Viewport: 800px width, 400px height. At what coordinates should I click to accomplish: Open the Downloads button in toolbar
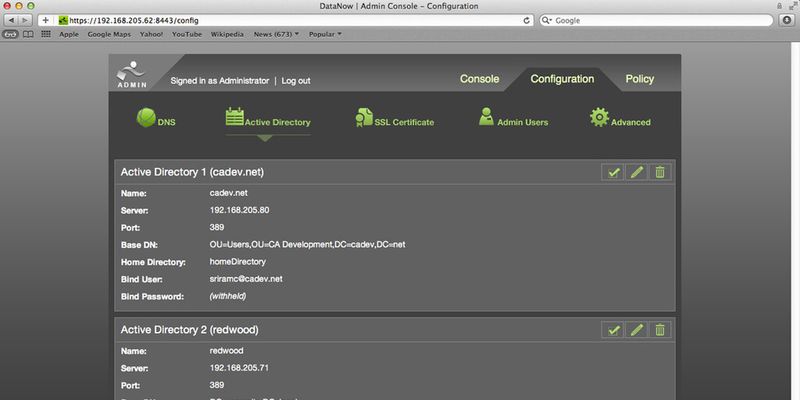787,20
